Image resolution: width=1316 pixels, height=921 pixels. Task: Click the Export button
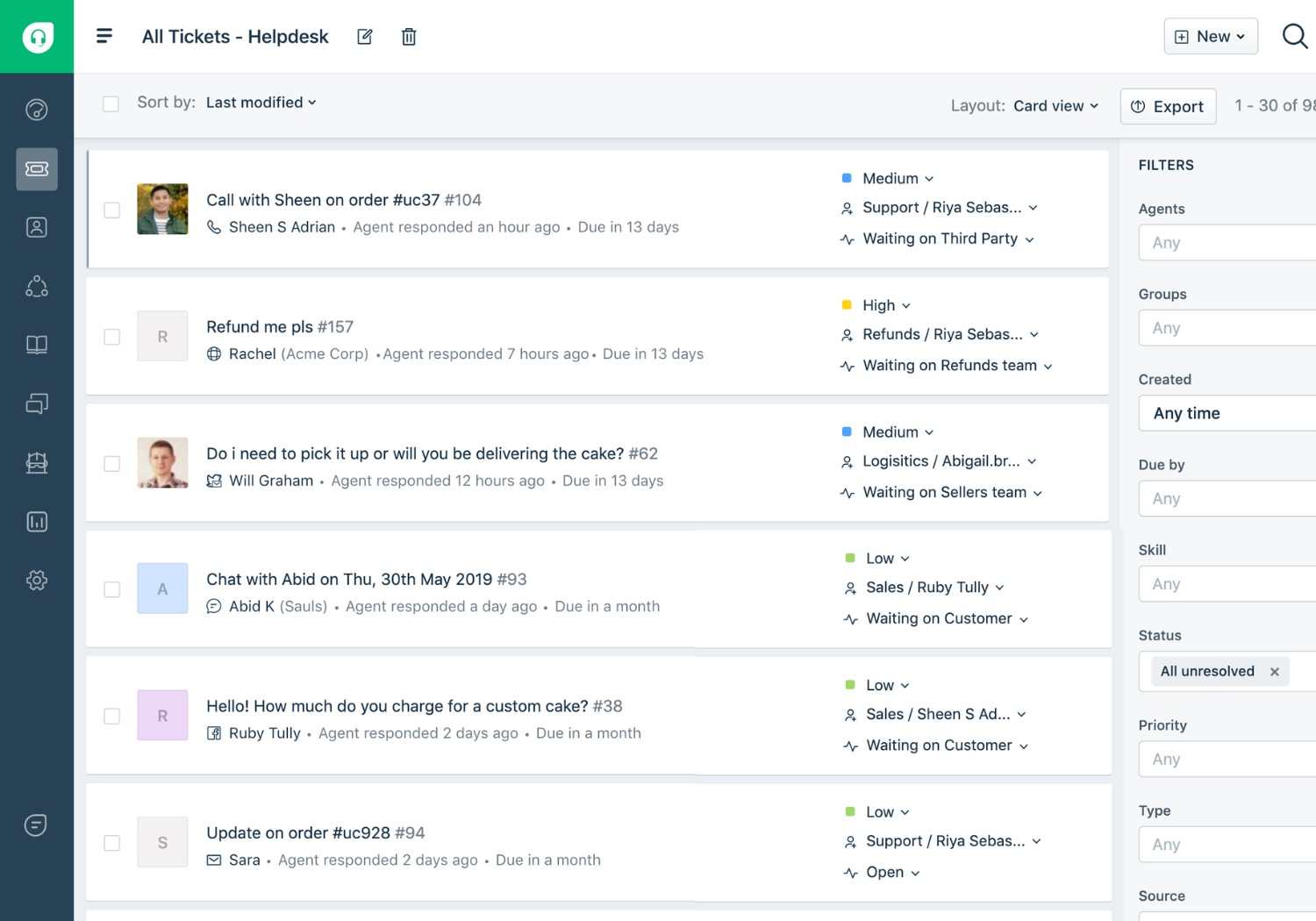1168,106
